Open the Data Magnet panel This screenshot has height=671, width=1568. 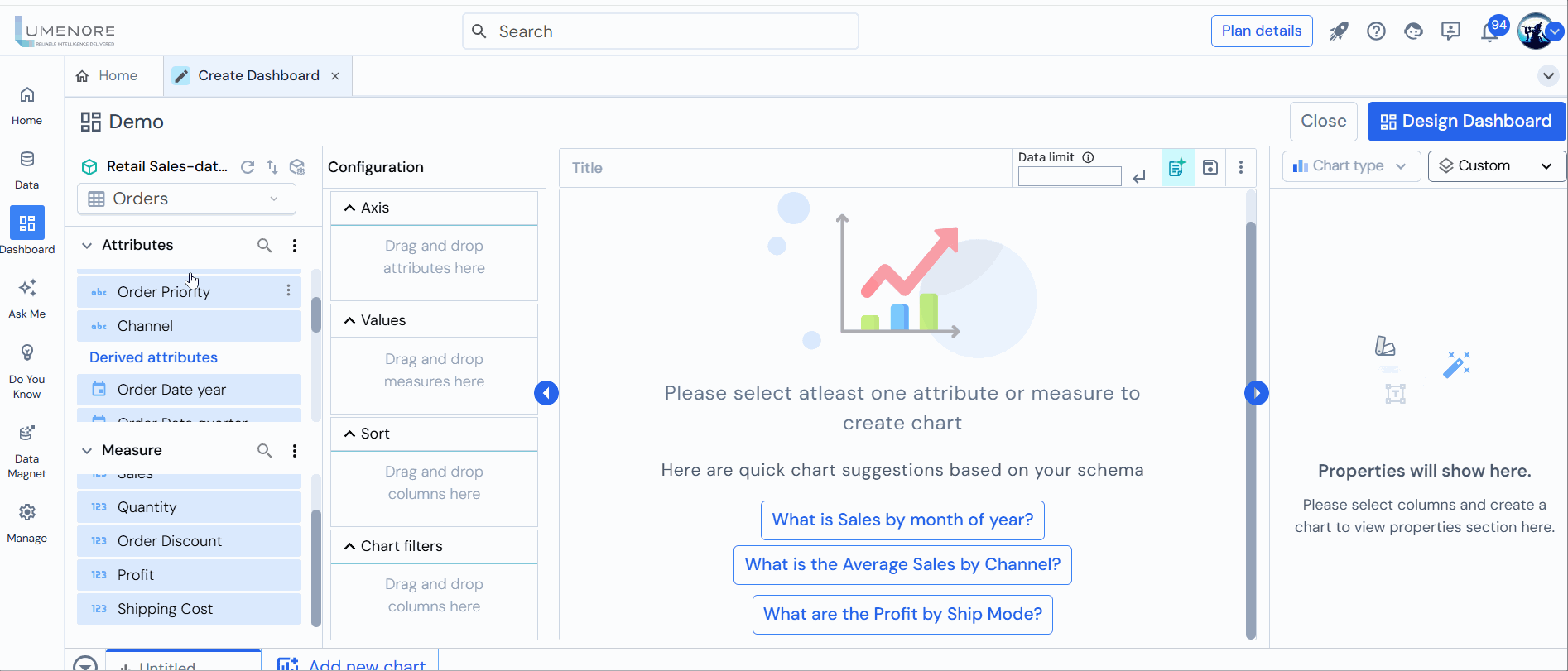click(x=27, y=448)
